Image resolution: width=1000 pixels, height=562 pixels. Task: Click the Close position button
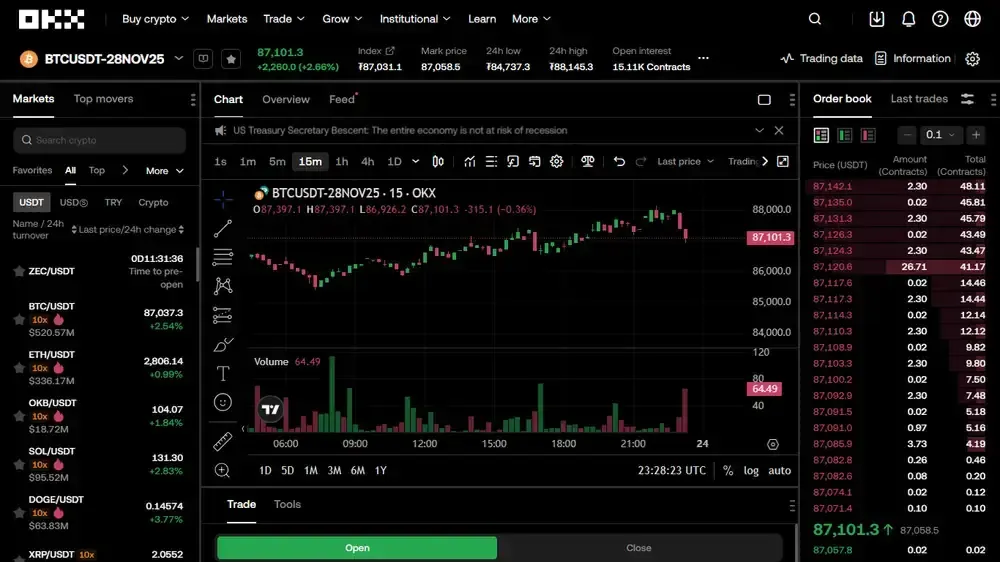coord(639,548)
